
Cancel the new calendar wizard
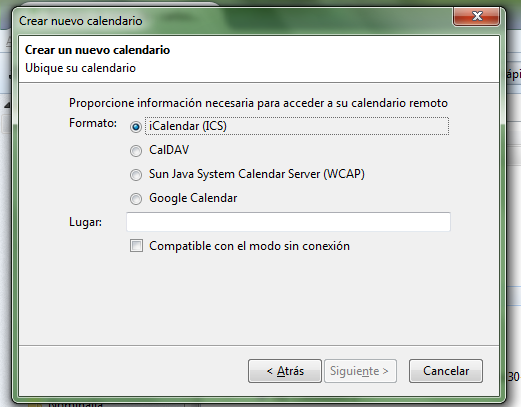pos(446,371)
